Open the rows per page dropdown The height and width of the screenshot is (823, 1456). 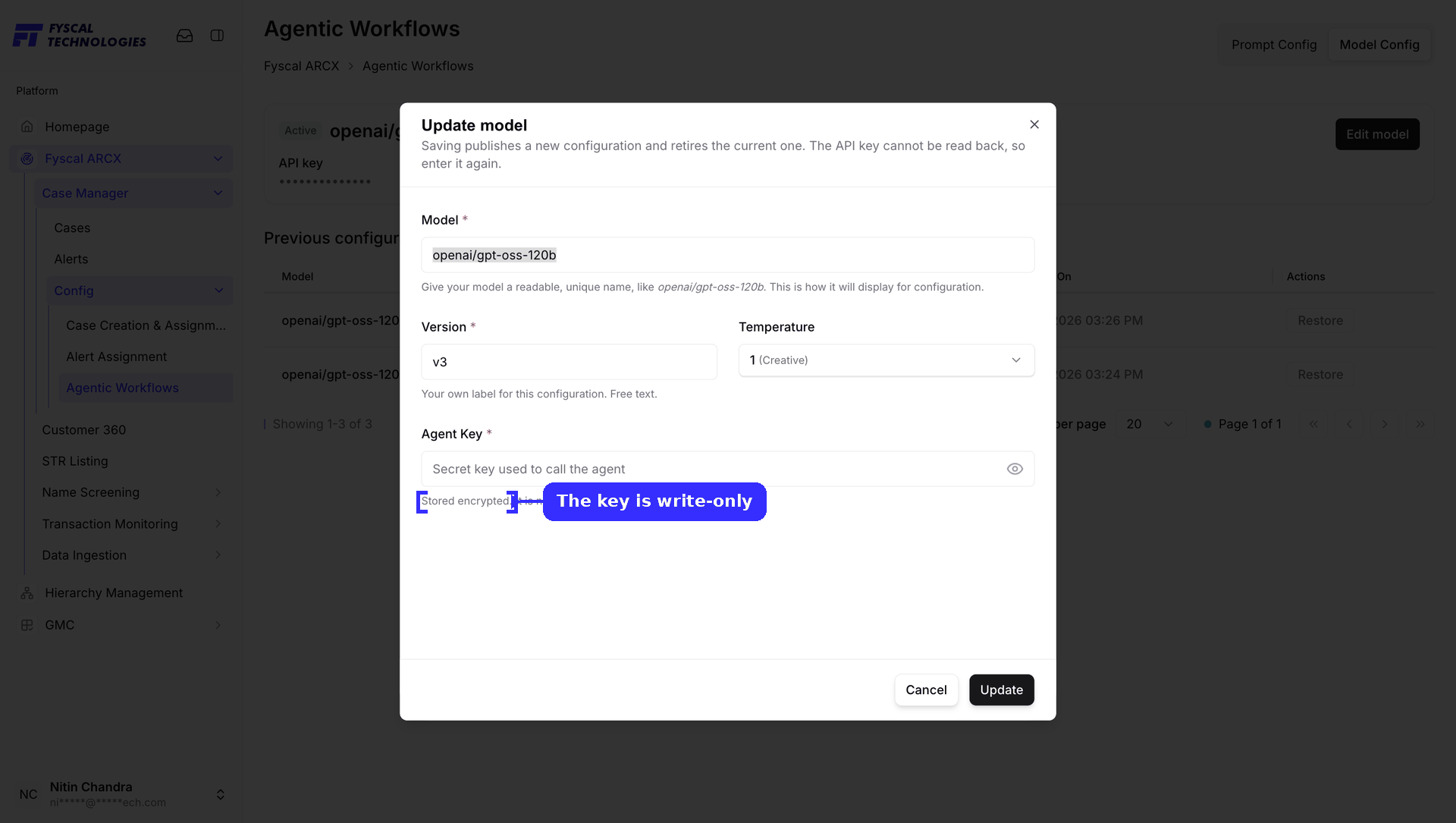coord(1150,424)
